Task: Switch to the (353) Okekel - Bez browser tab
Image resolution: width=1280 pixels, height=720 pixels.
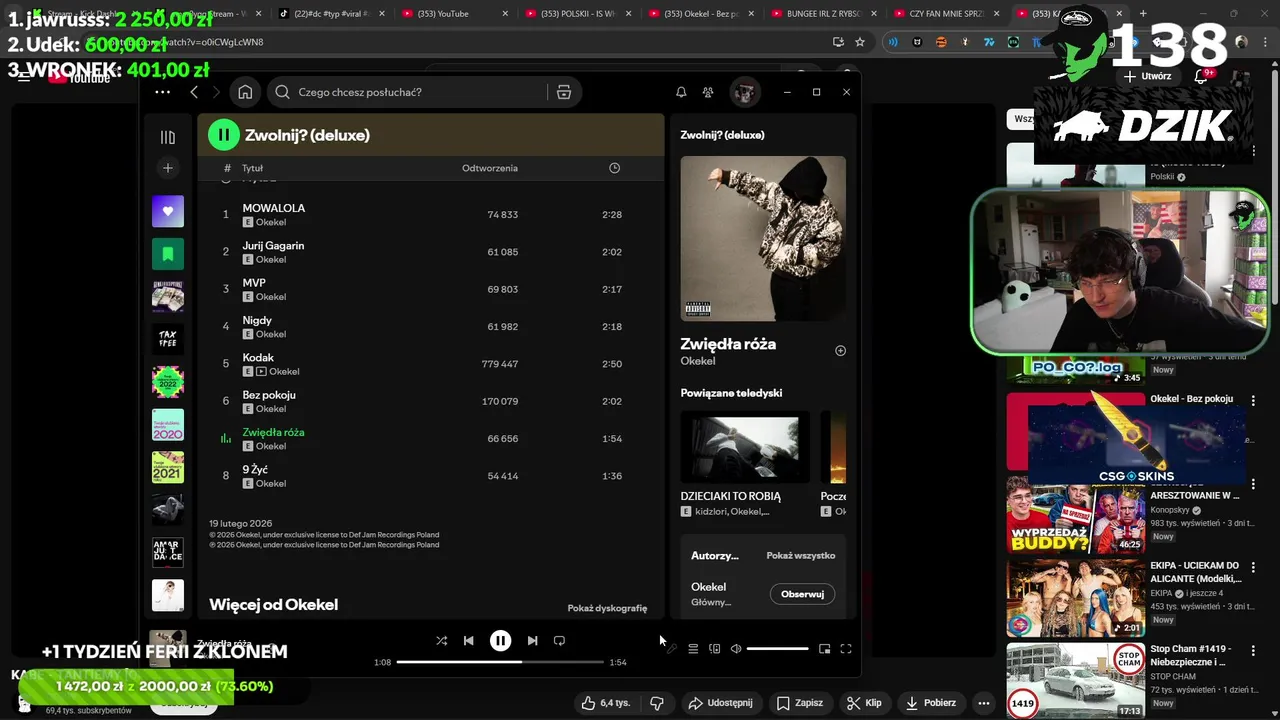Action: [700, 14]
